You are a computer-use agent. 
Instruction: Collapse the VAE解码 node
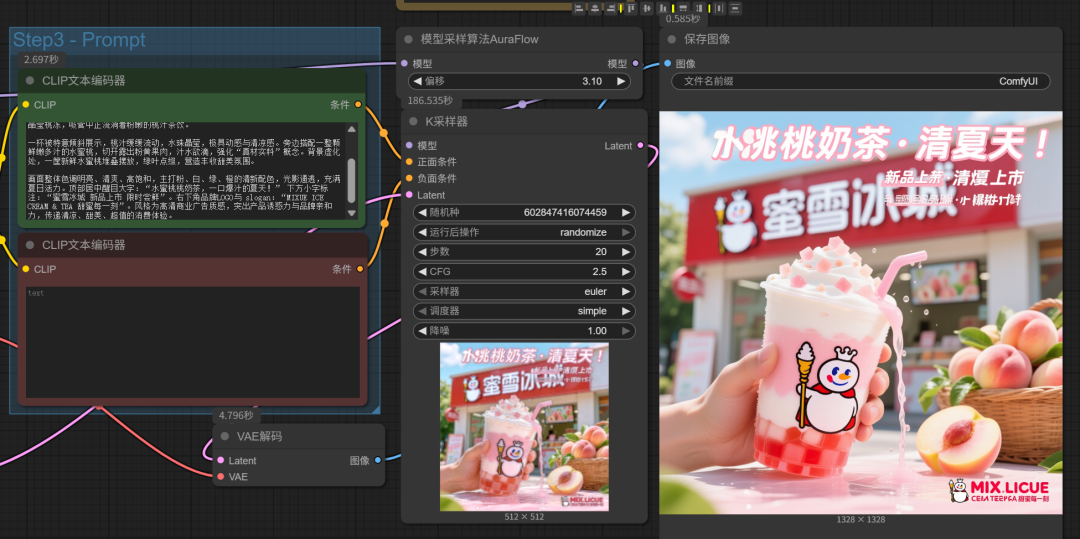pyautogui.click(x=225, y=436)
